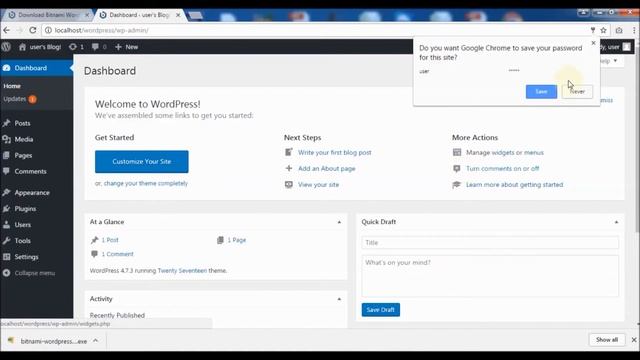Collapse the Activity panel
Image resolution: width=640 pixels, height=360 pixels.
coord(339,299)
